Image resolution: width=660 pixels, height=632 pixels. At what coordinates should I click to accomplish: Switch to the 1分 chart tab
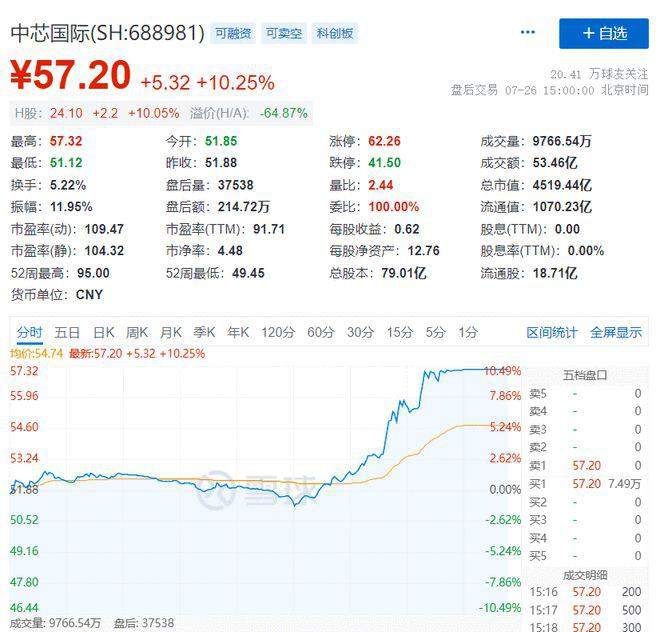(x=468, y=332)
